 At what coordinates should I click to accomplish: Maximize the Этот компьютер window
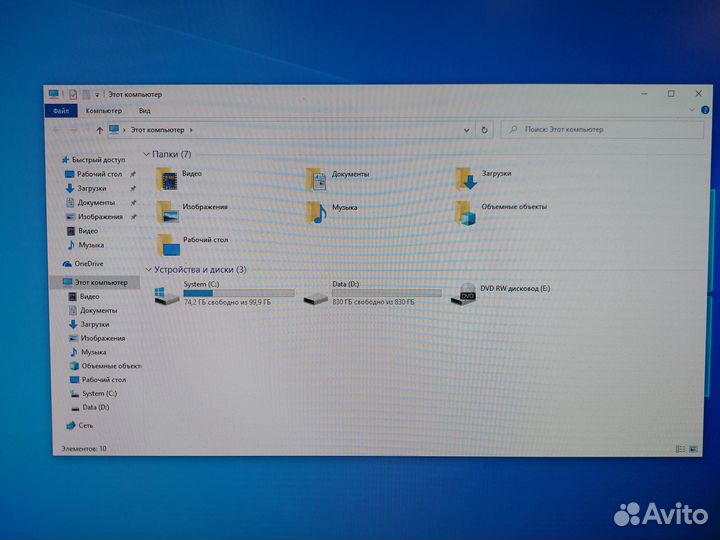[x=671, y=94]
